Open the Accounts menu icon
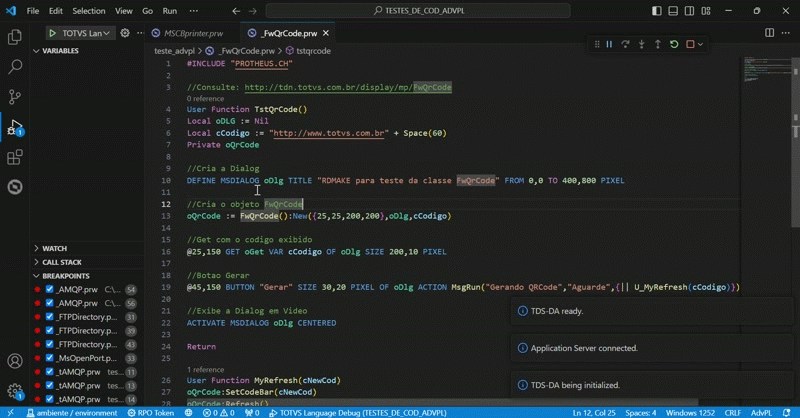800x418 pixels. pos(15,361)
